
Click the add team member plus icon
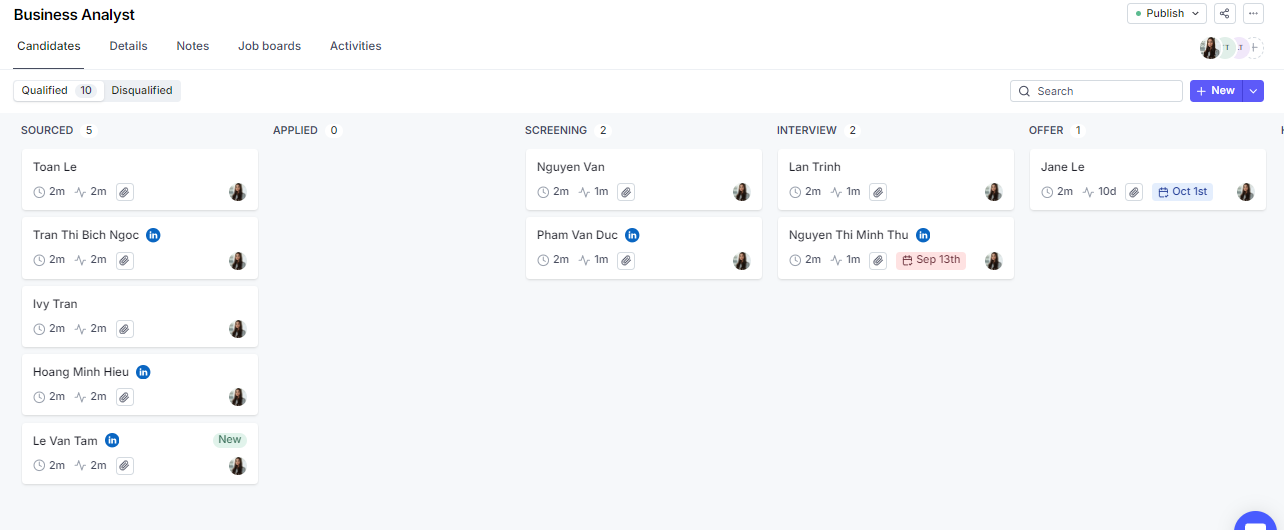click(x=1255, y=48)
